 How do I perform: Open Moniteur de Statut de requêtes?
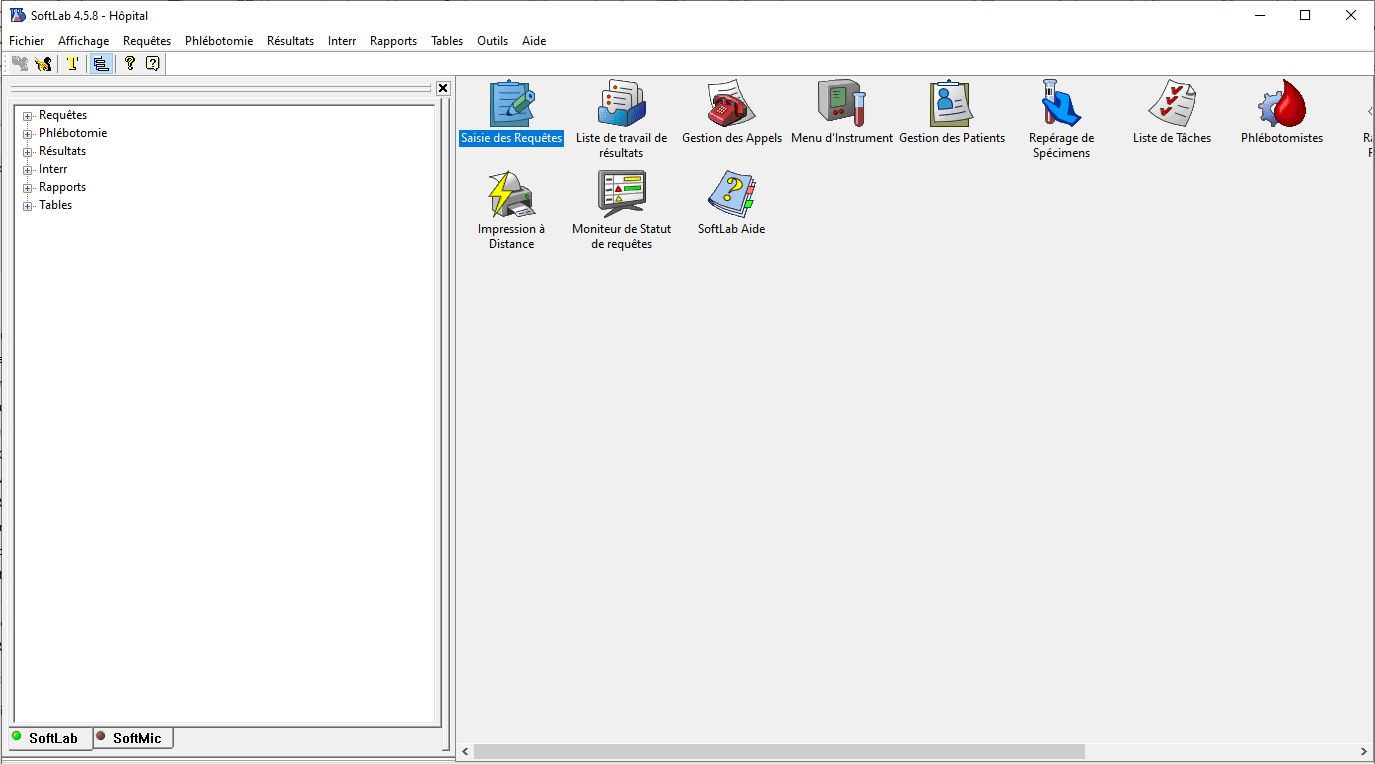(621, 194)
